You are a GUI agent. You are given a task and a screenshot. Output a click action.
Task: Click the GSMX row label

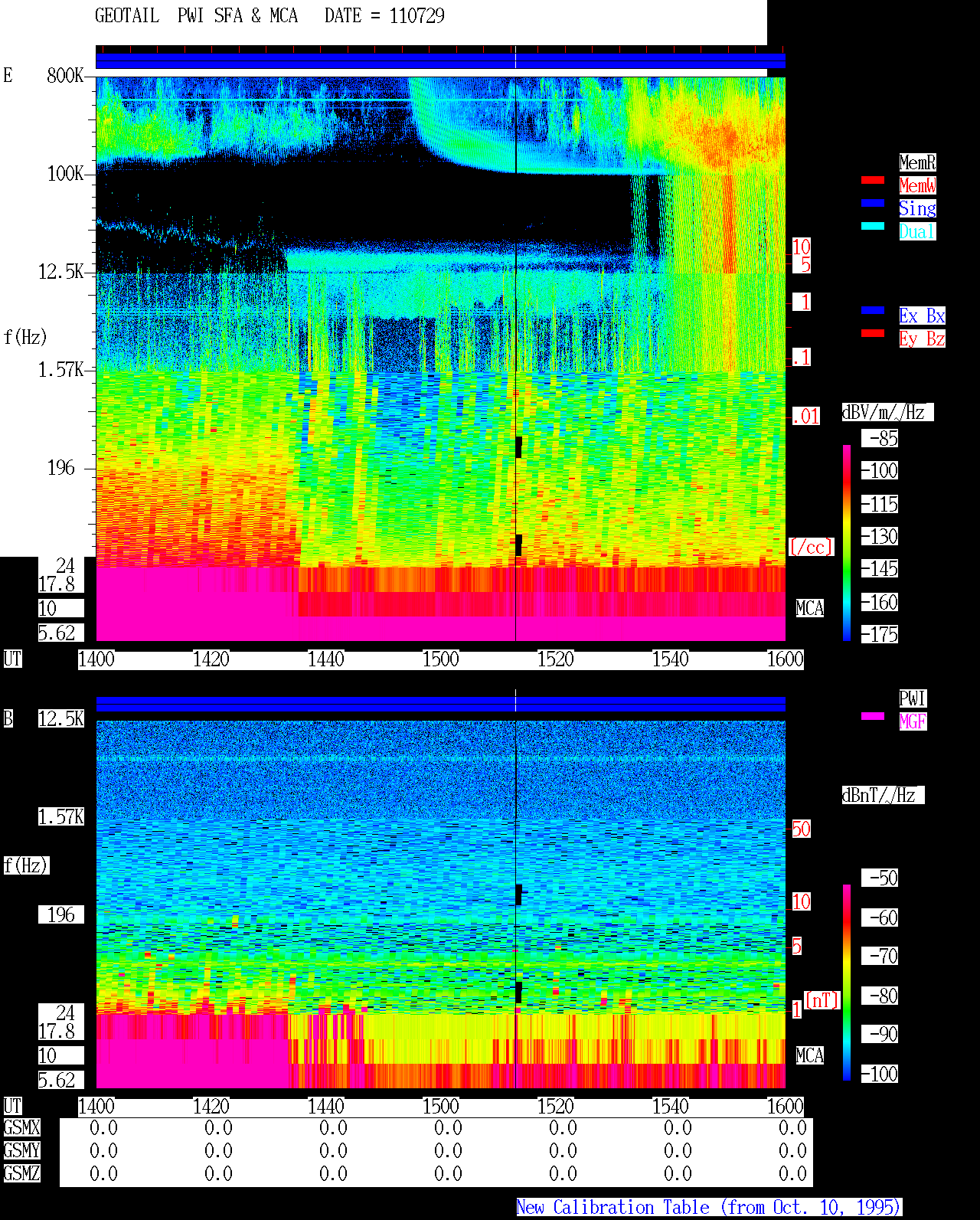pos(21,1127)
